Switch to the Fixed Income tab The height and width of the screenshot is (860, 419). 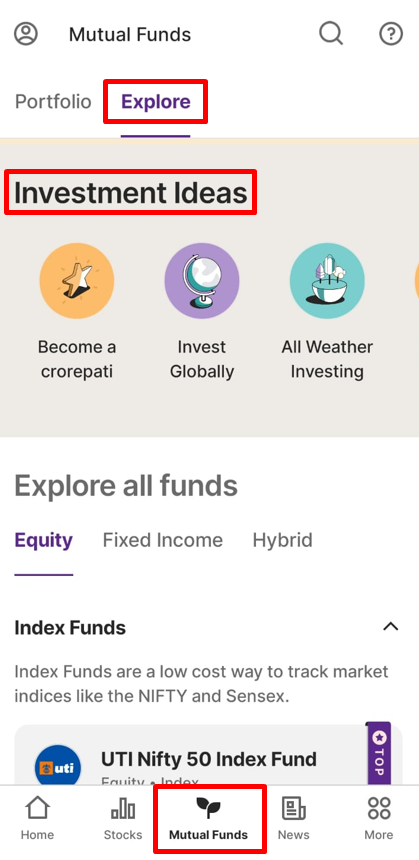click(162, 540)
